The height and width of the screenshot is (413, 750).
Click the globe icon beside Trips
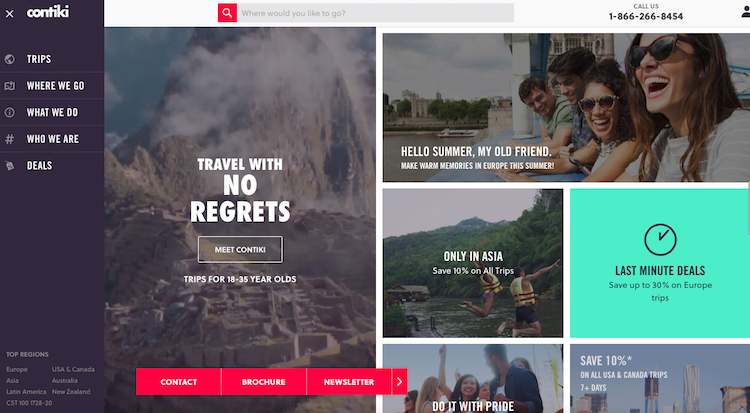10,59
